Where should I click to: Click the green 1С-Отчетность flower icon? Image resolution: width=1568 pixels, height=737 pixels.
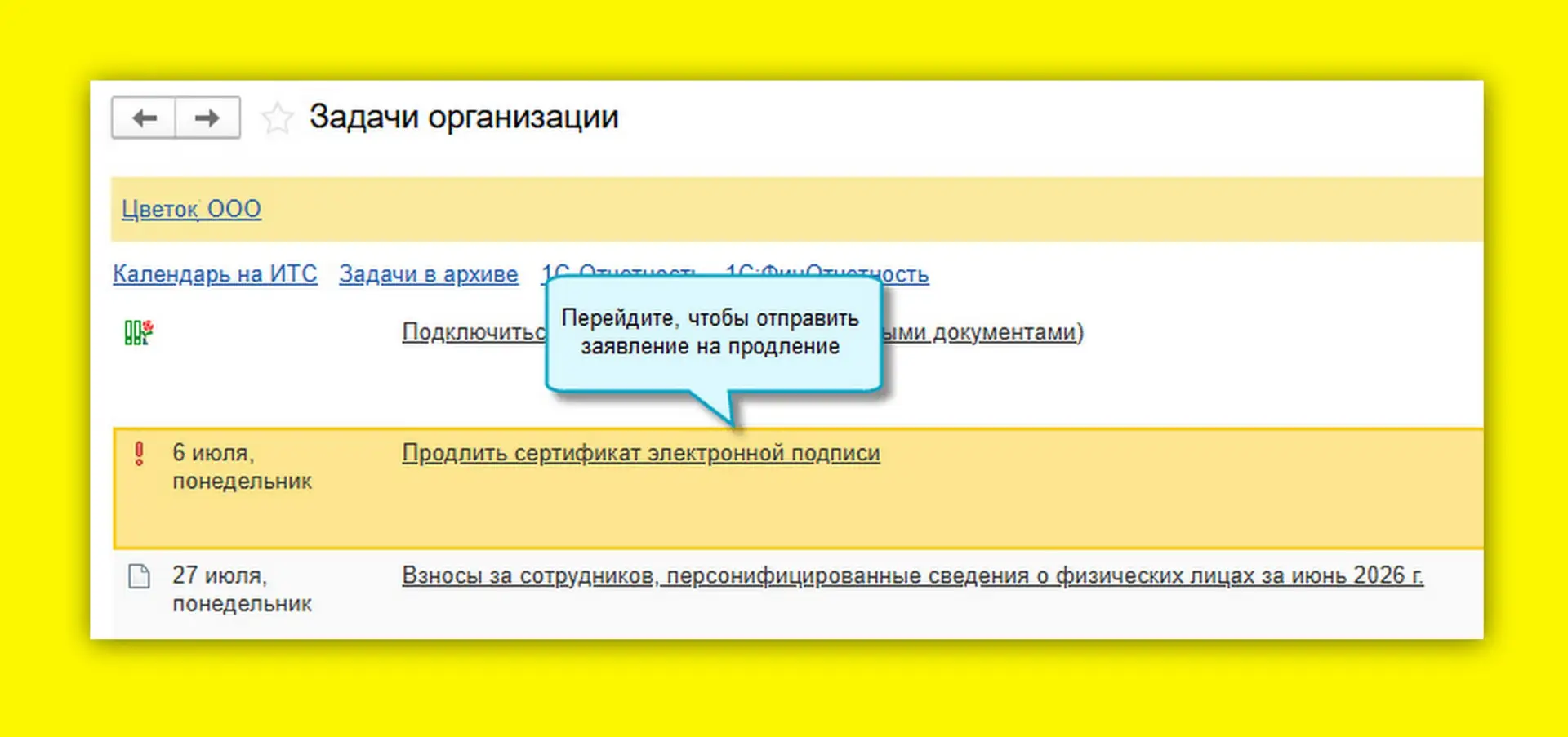[139, 332]
